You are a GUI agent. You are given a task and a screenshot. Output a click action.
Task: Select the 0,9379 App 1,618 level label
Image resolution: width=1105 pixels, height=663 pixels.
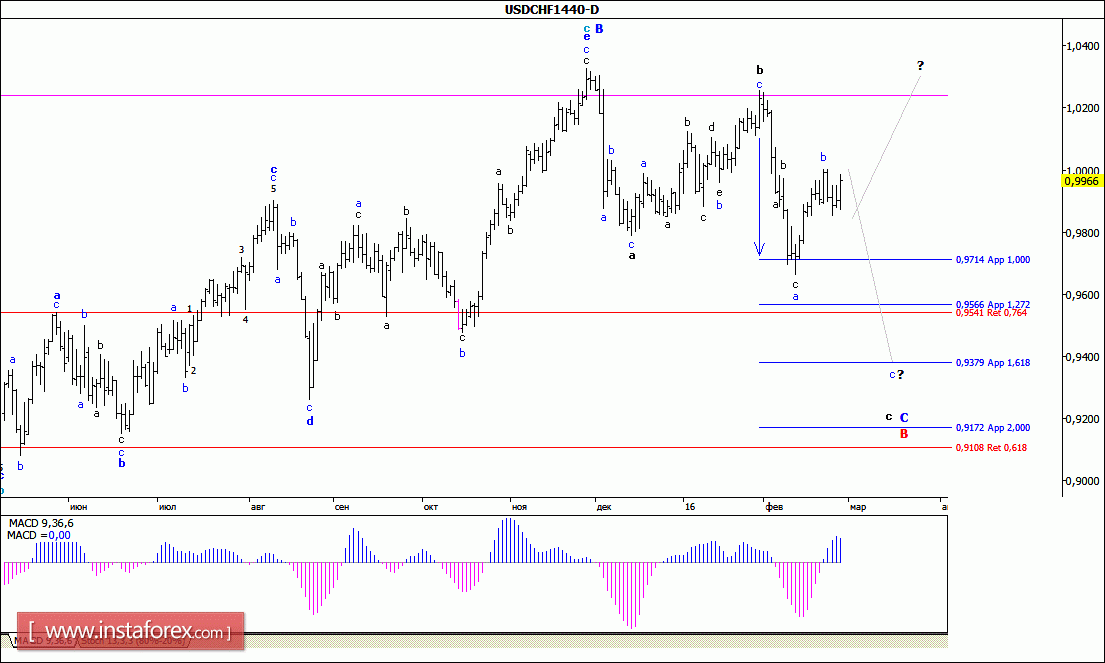[992, 363]
